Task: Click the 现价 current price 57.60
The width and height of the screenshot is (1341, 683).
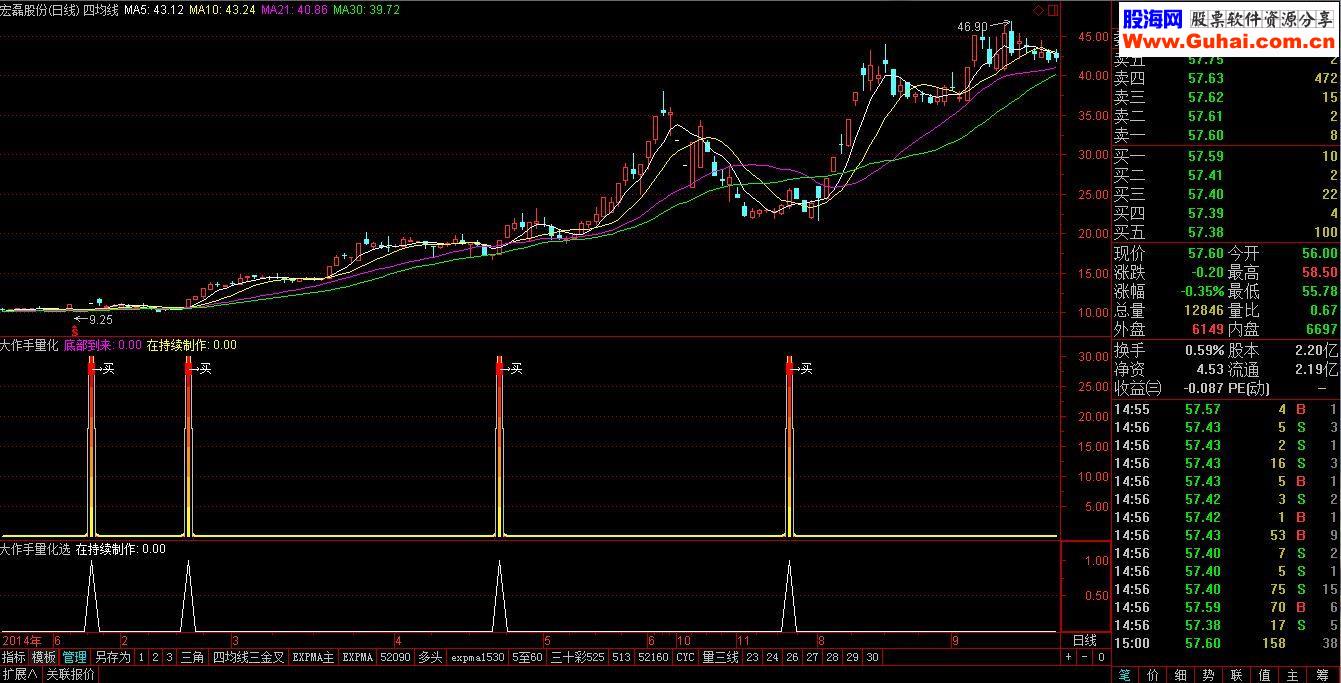Action: 1204,253
